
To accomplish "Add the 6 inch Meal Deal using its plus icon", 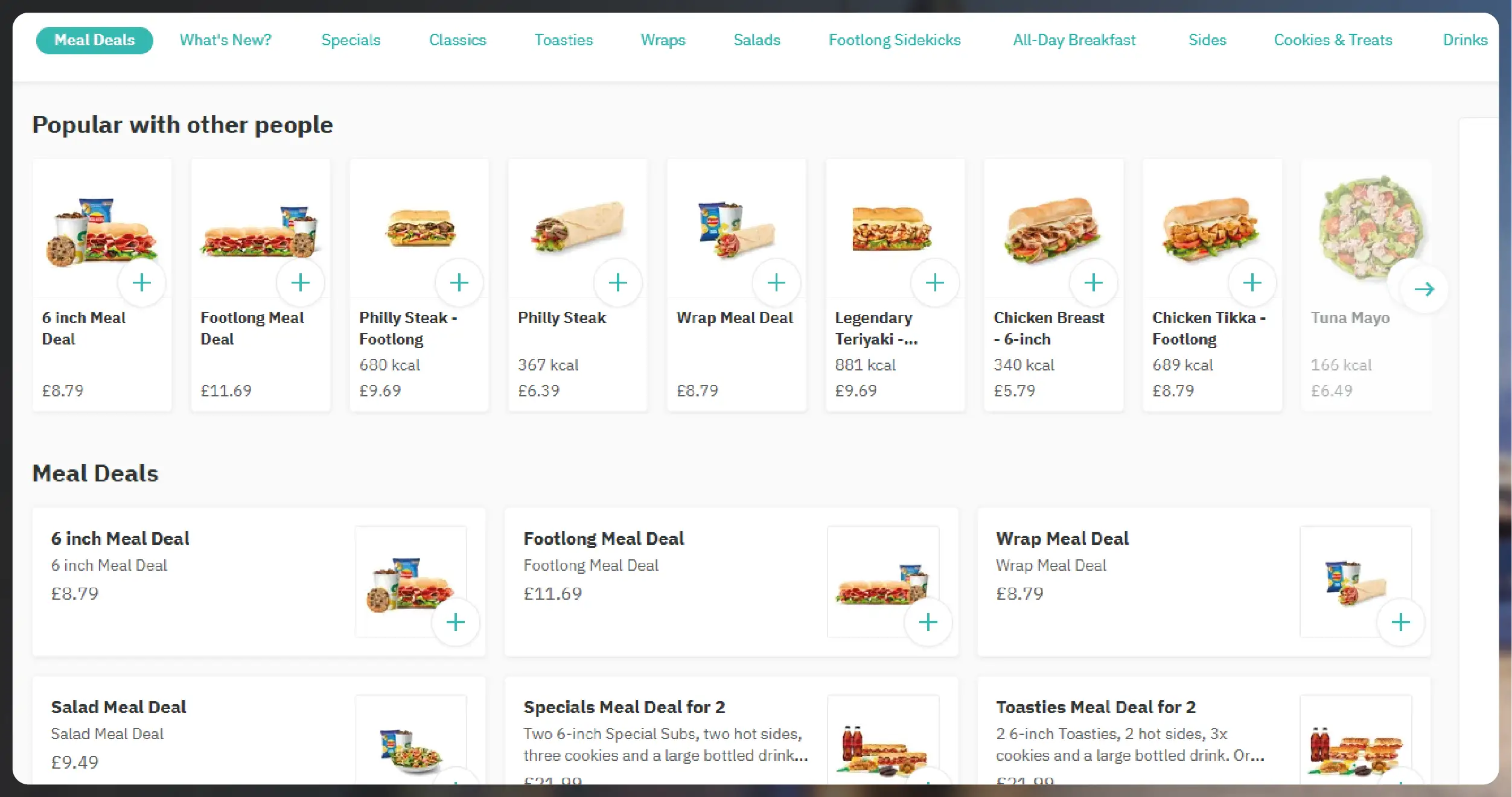I will click(142, 282).
